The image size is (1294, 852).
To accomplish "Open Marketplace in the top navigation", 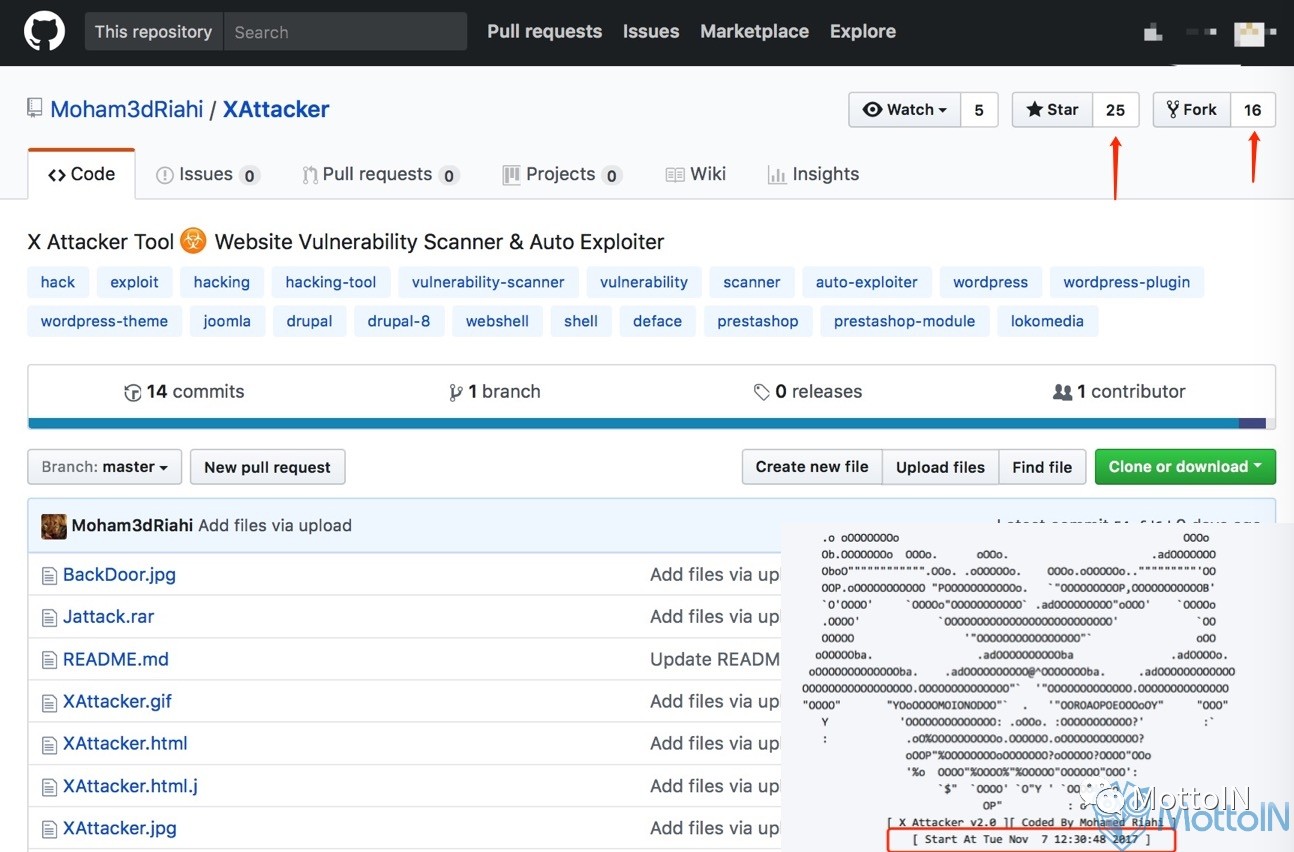I will pos(754,31).
